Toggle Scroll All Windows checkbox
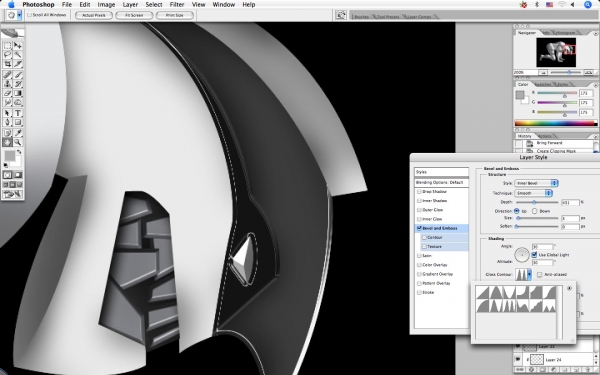The height and width of the screenshot is (375, 600). [x=29, y=15]
